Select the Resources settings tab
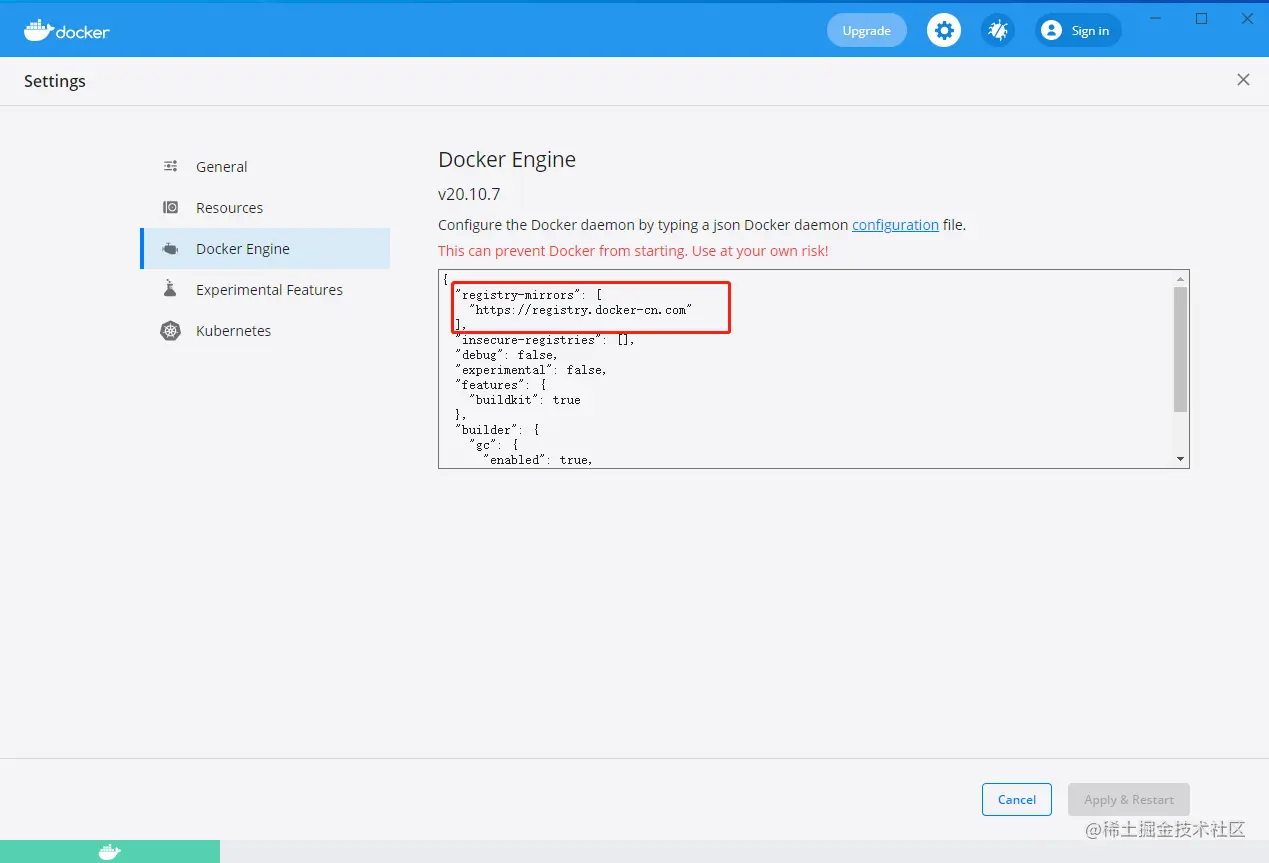The width and height of the screenshot is (1269, 863). coord(265,208)
